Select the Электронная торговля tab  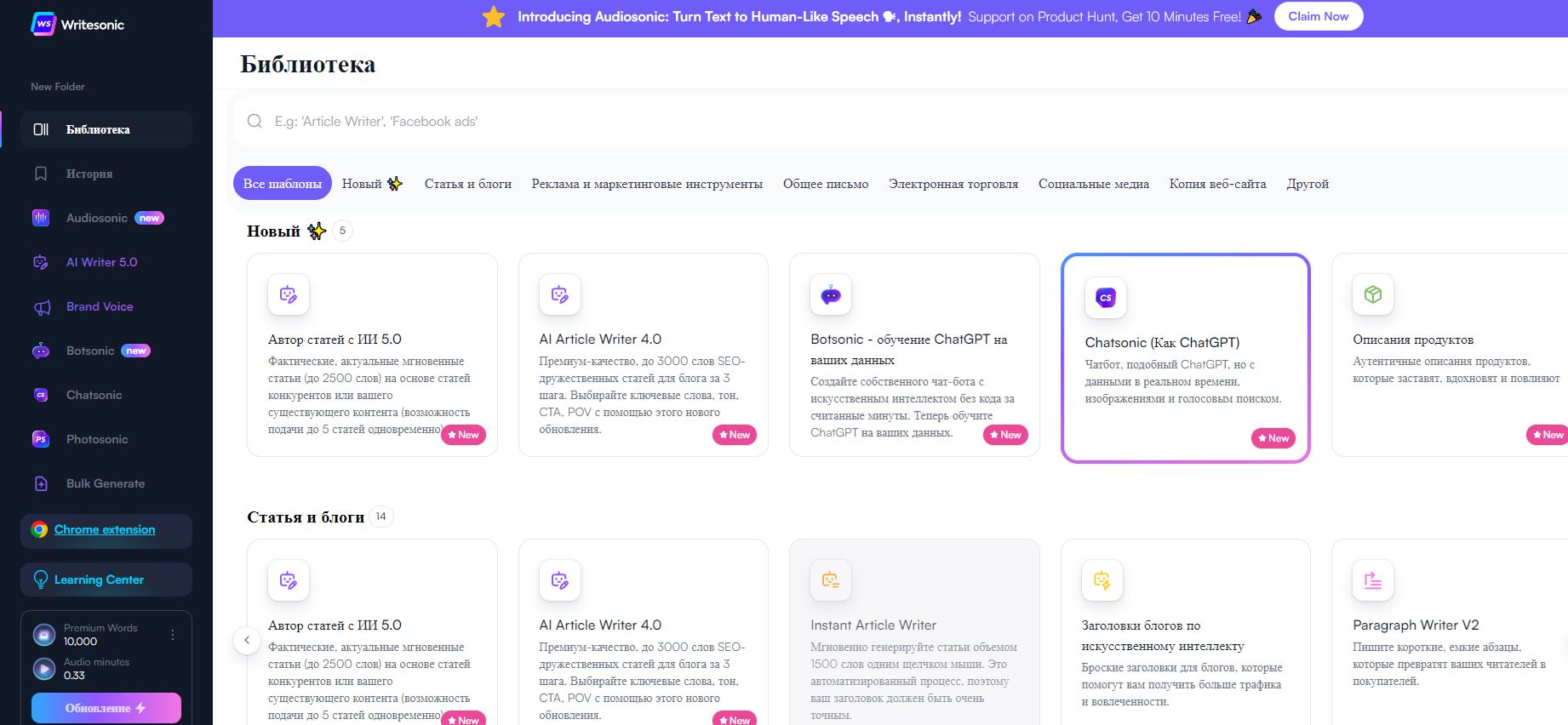point(953,184)
